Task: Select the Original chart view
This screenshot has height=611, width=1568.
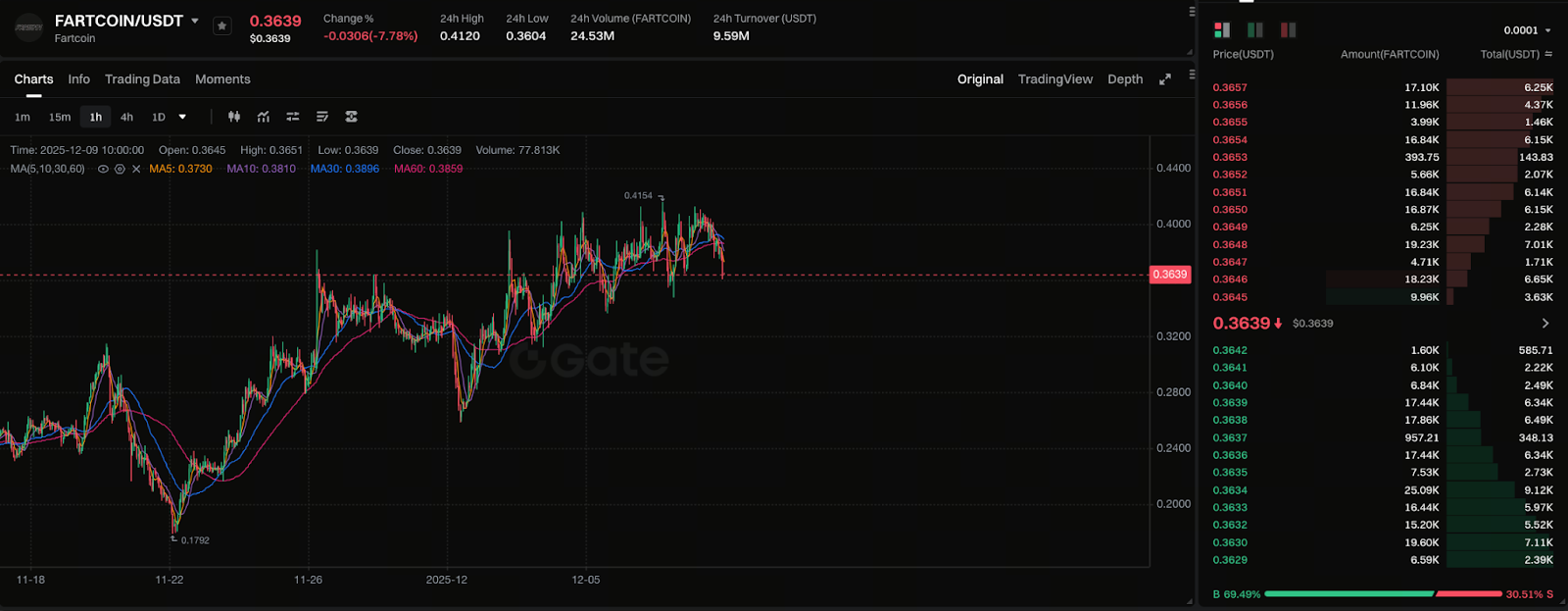Action: (980, 79)
